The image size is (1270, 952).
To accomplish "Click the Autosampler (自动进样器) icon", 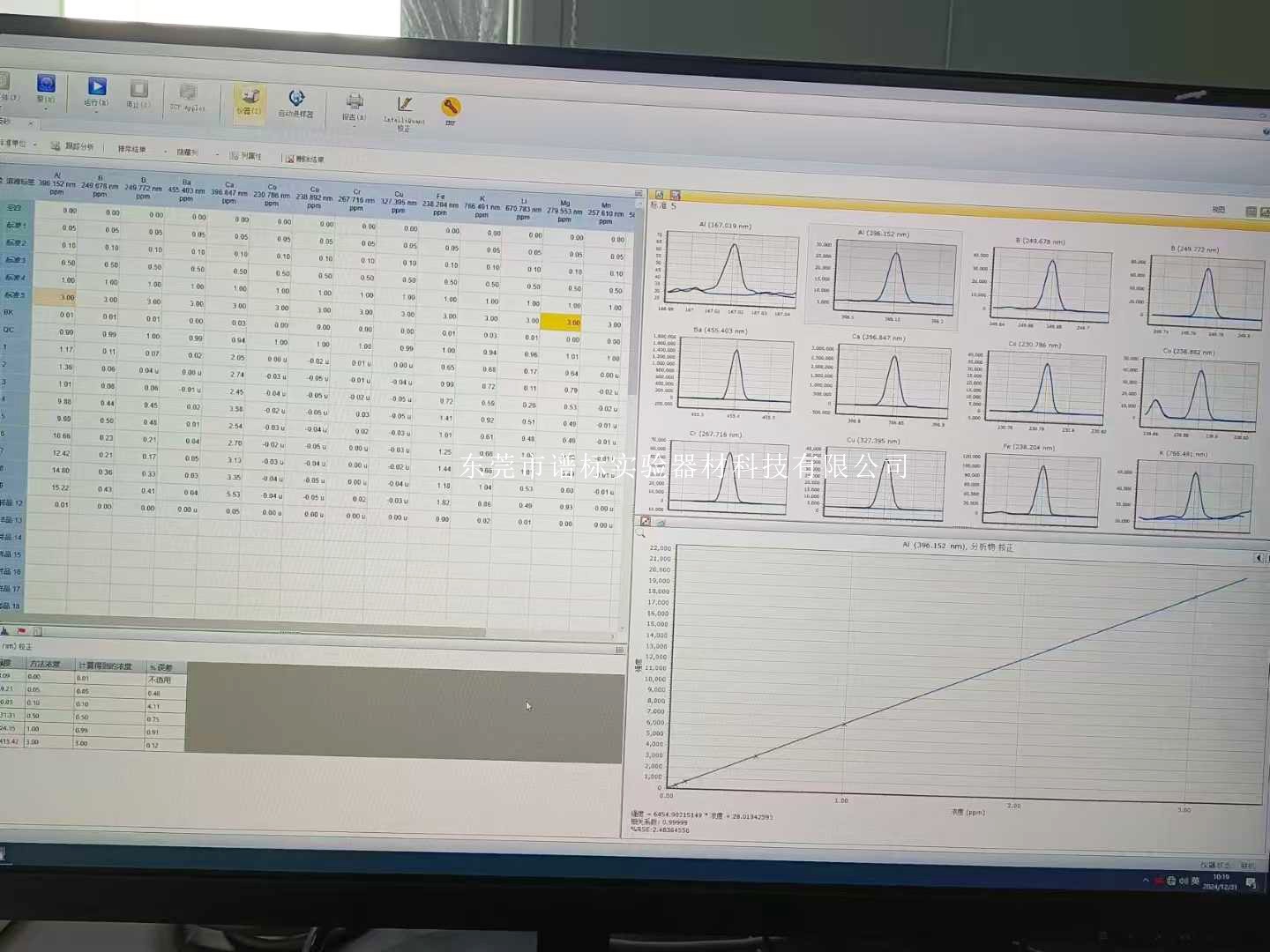I will click(x=296, y=98).
